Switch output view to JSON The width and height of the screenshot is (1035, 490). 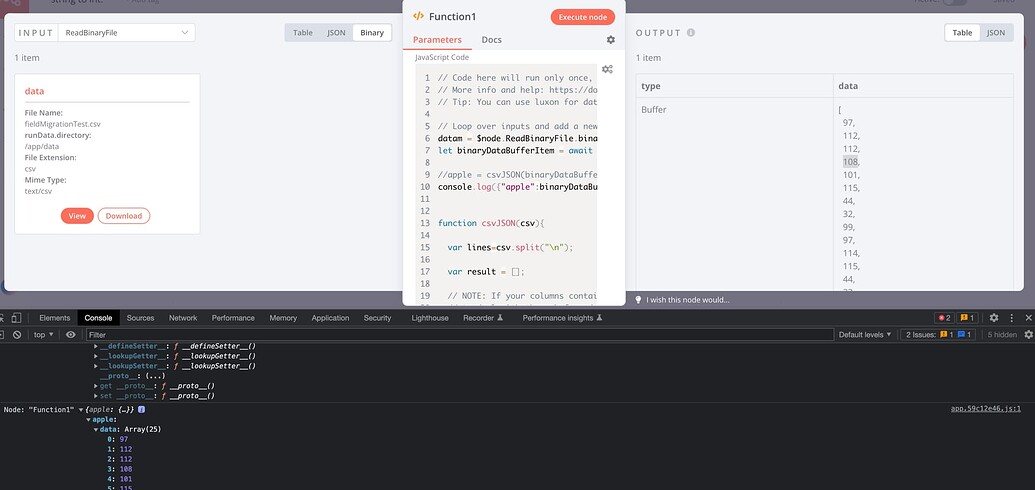tap(996, 32)
